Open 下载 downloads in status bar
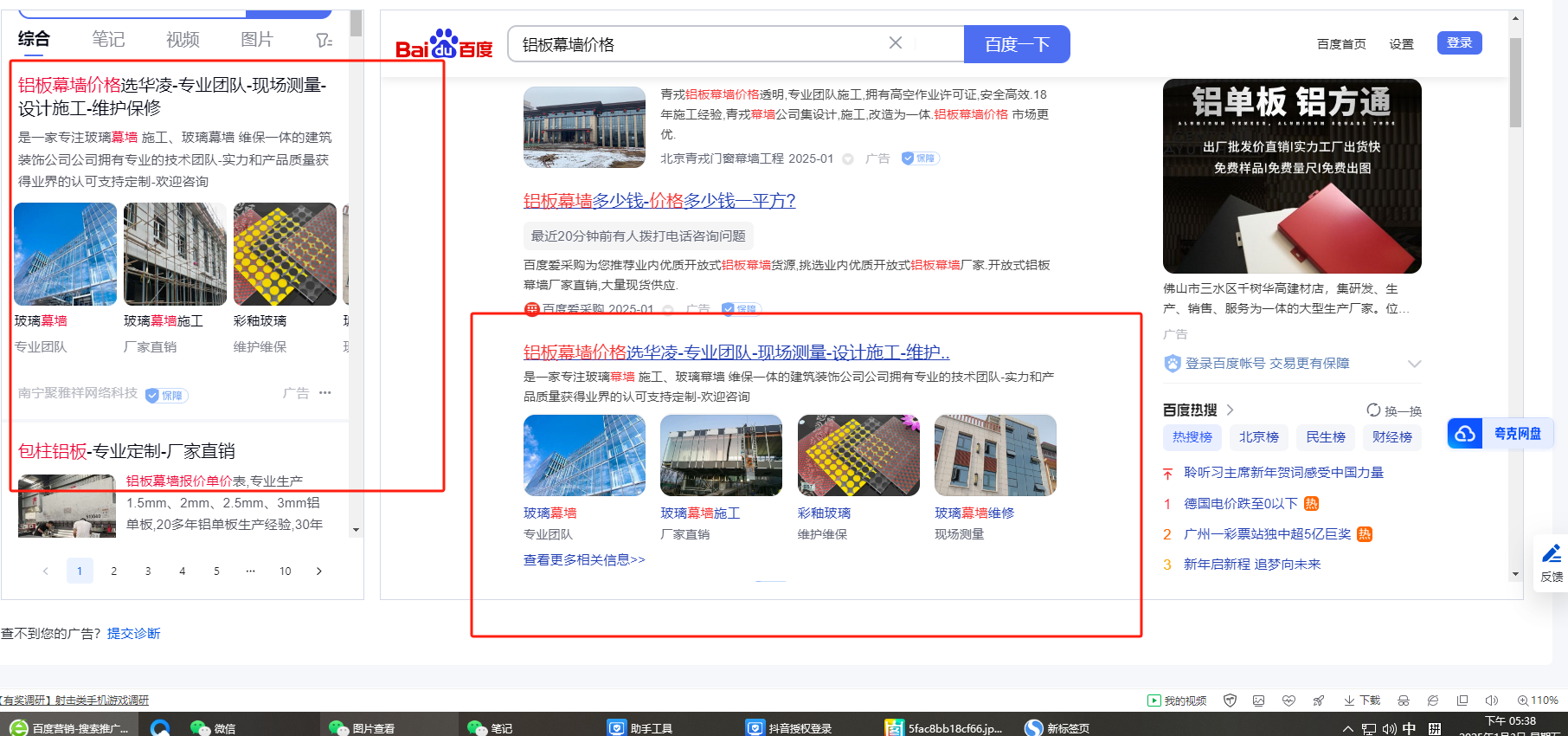 click(x=1362, y=700)
